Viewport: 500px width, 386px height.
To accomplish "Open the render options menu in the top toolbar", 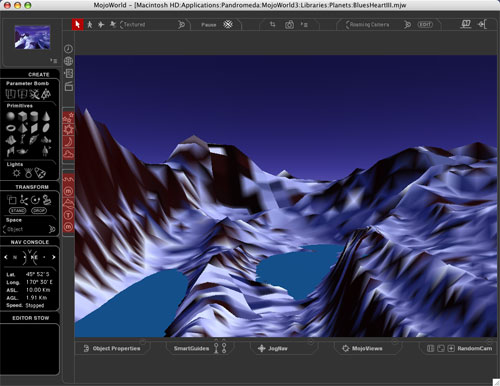I will point(304,24).
